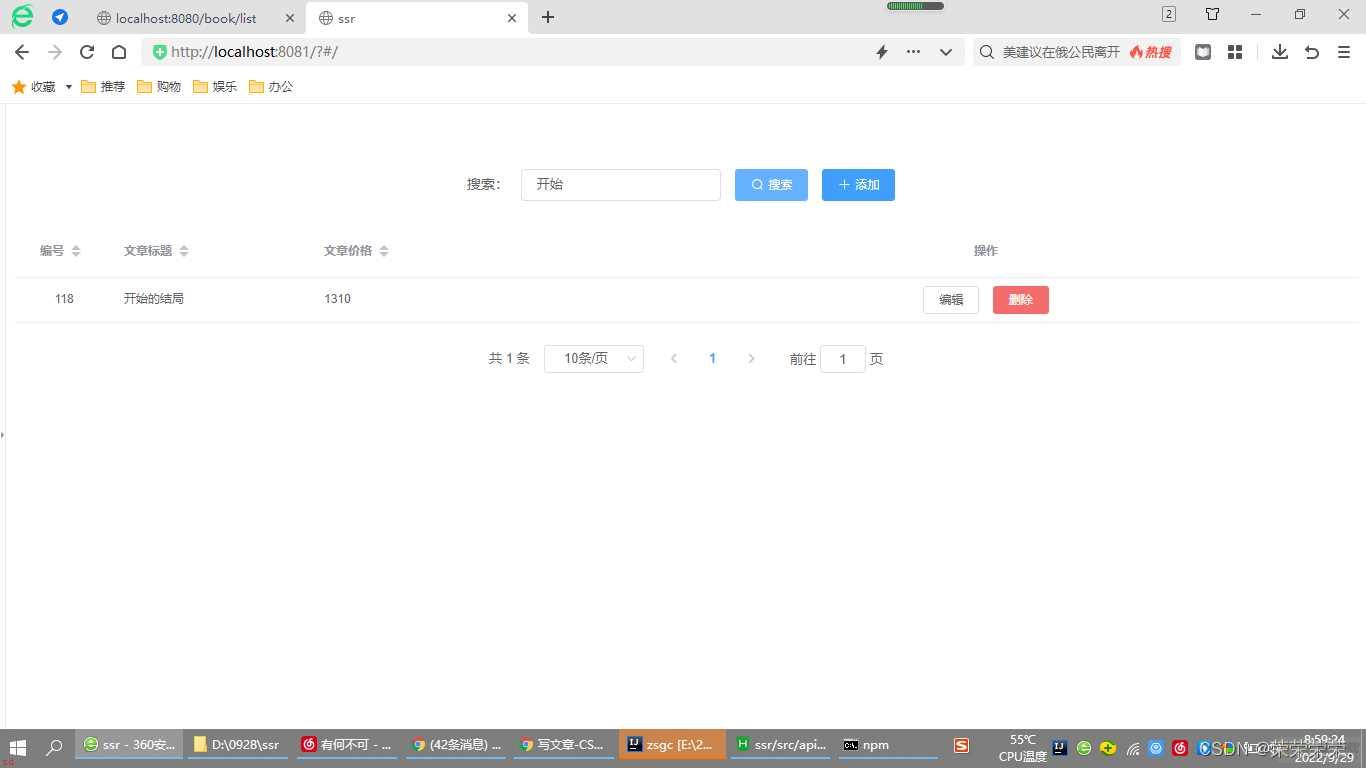Screen dimensions: 1366x768
Task: Switch to ssr/src/api HBuilder taskbar item
Action: [780, 745]
